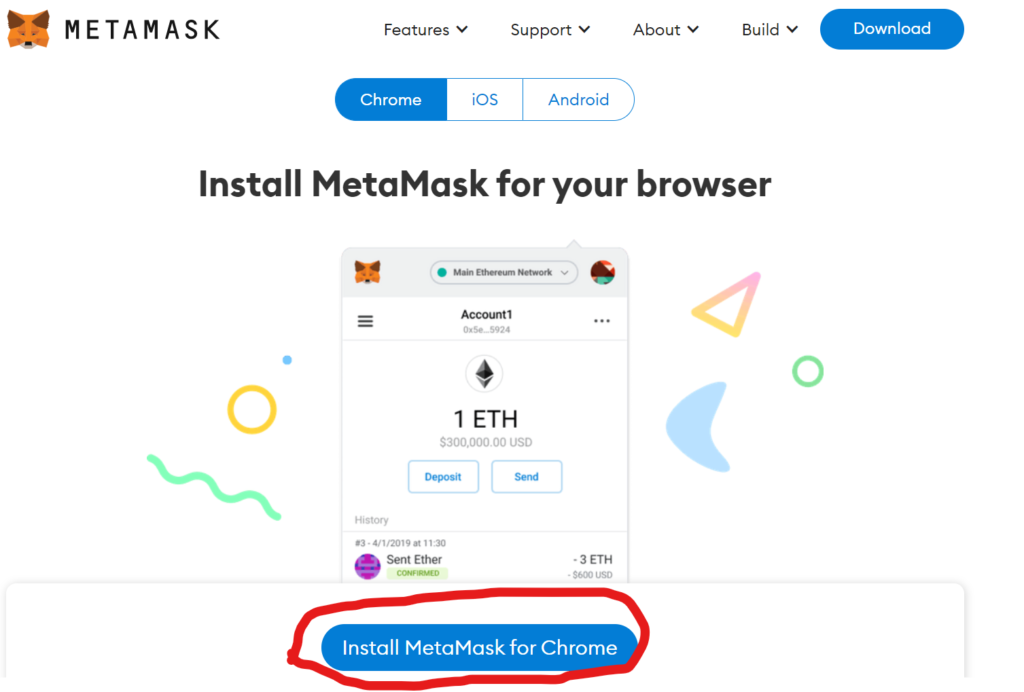The width and height of the screenshot is (1024, 692).
Task: Select the Chrome platform tab
Action: point(391,99)
